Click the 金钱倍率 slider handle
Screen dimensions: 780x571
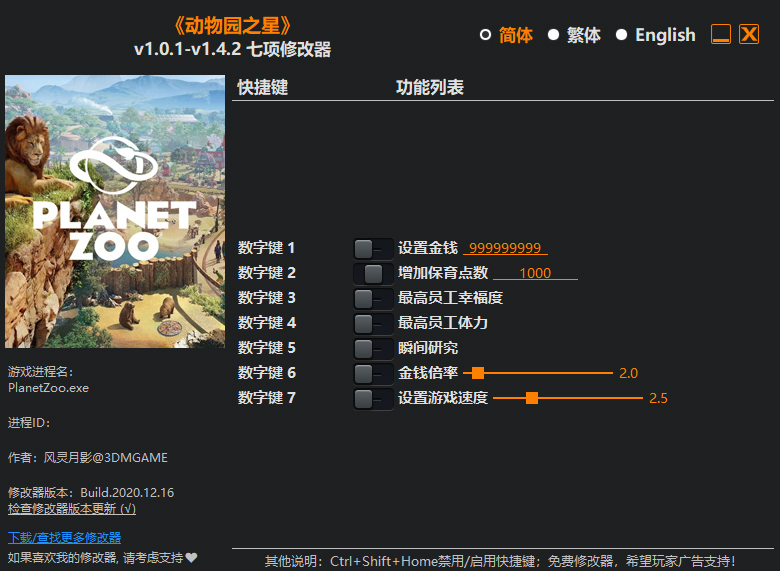(x=478, y=373)
